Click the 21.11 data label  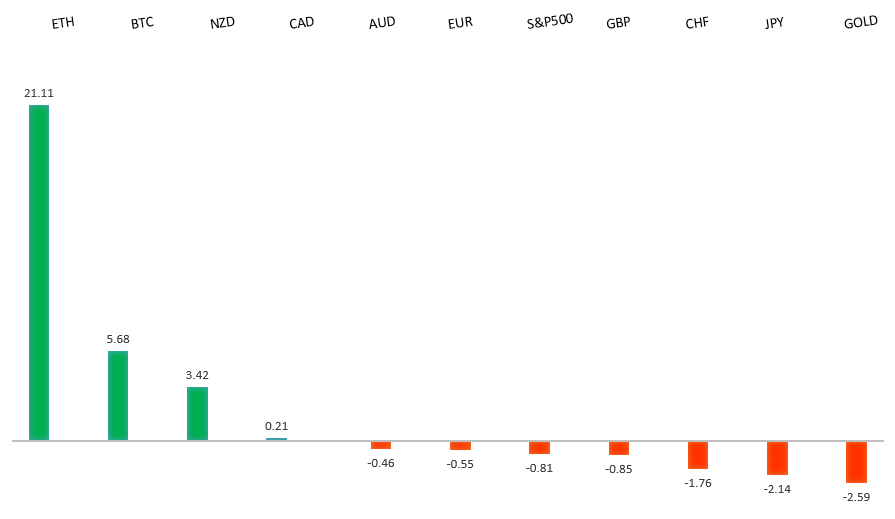[x=39, y=94]
